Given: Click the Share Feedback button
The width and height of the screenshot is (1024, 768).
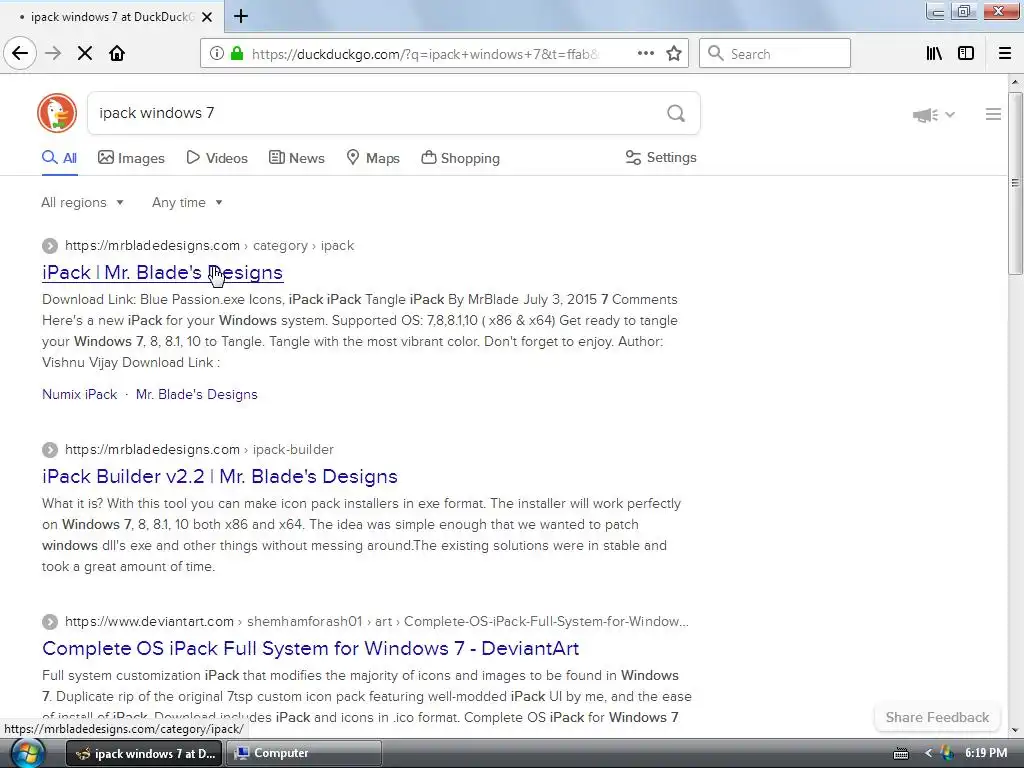Looking at the screenshot, I should pos(937,717).
